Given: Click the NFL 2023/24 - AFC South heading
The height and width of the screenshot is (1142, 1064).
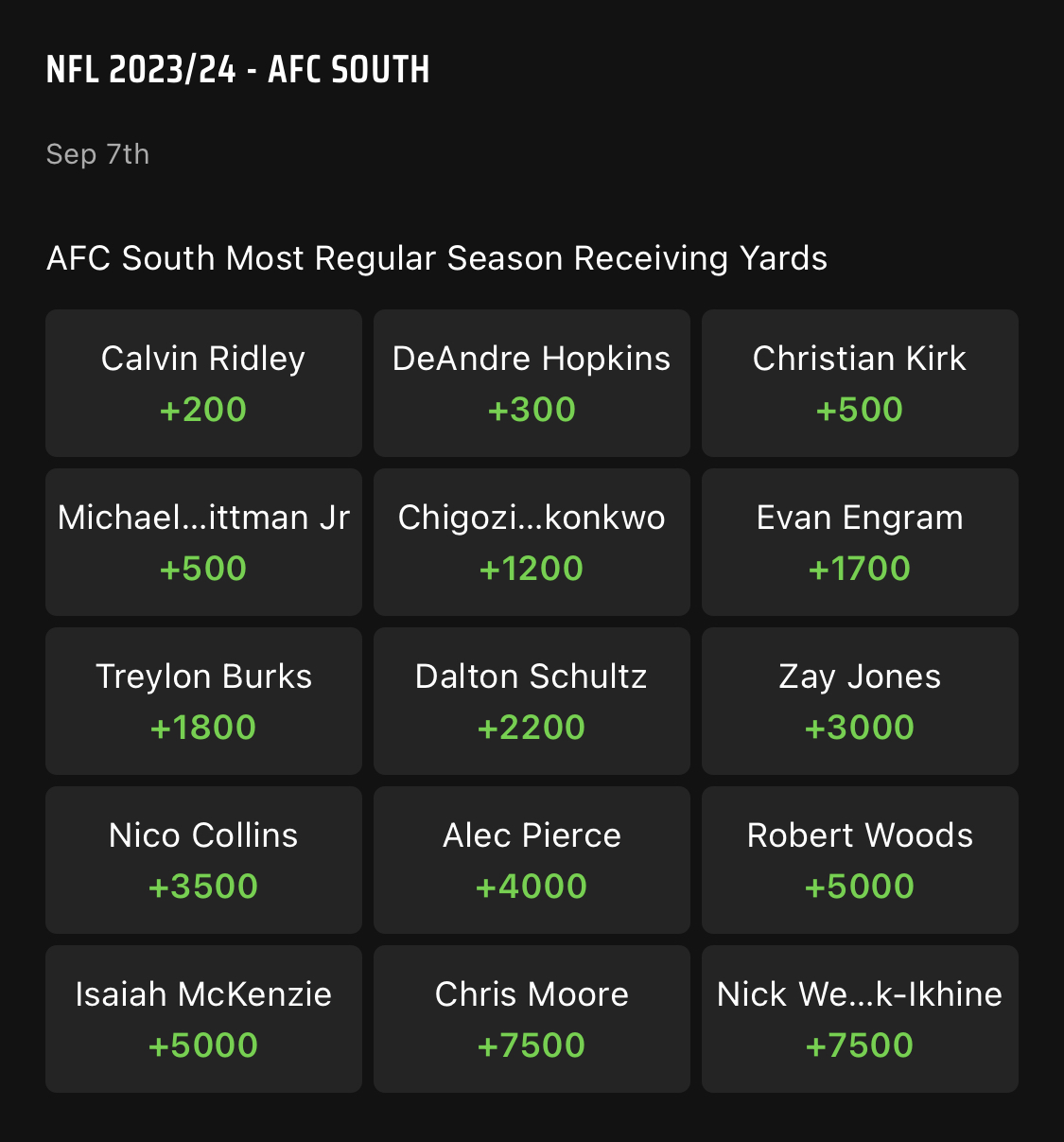Looking at the screenshot, I should coord(237,70).
